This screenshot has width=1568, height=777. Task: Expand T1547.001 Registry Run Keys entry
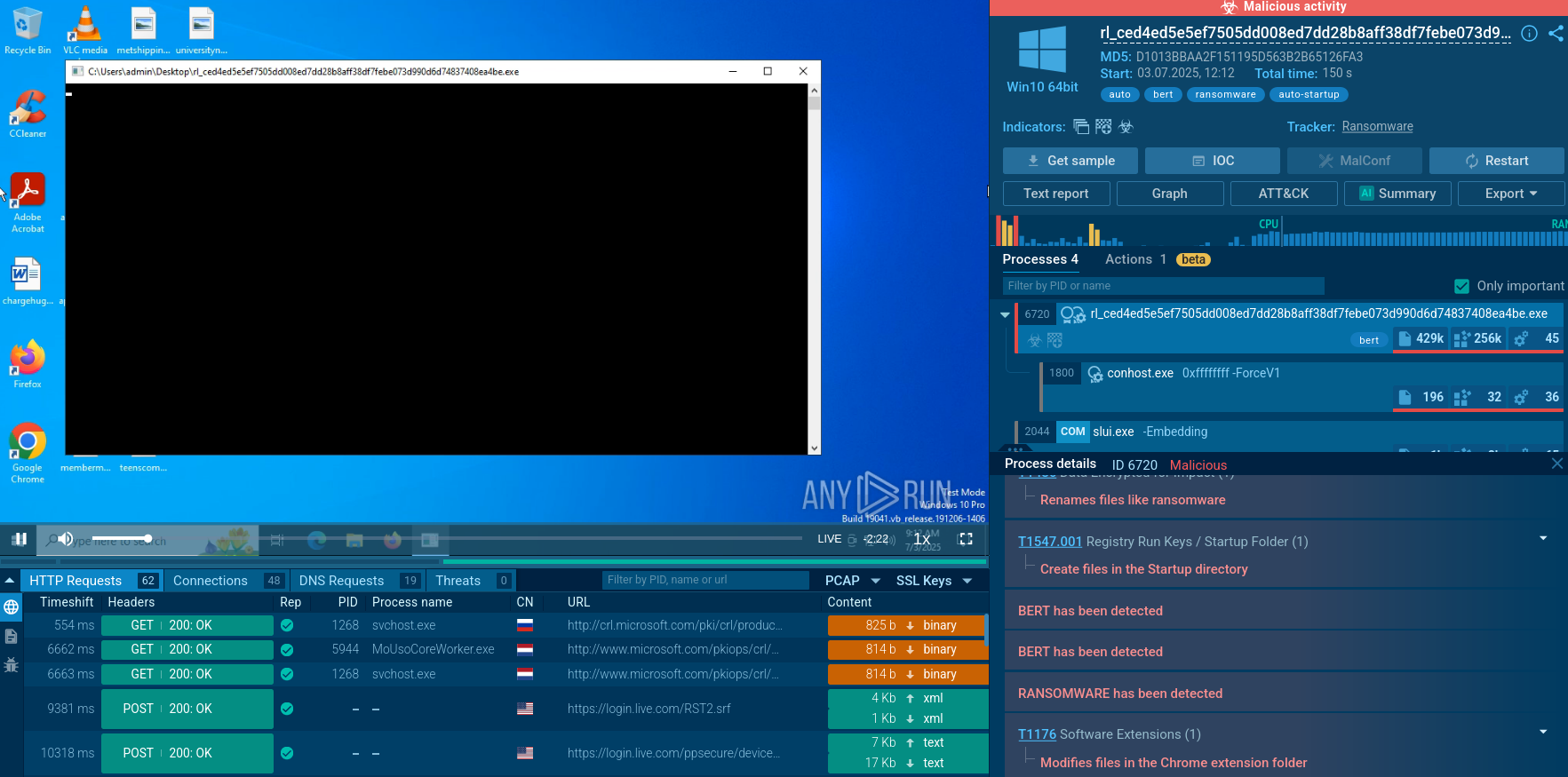(x=1543, y=539)
